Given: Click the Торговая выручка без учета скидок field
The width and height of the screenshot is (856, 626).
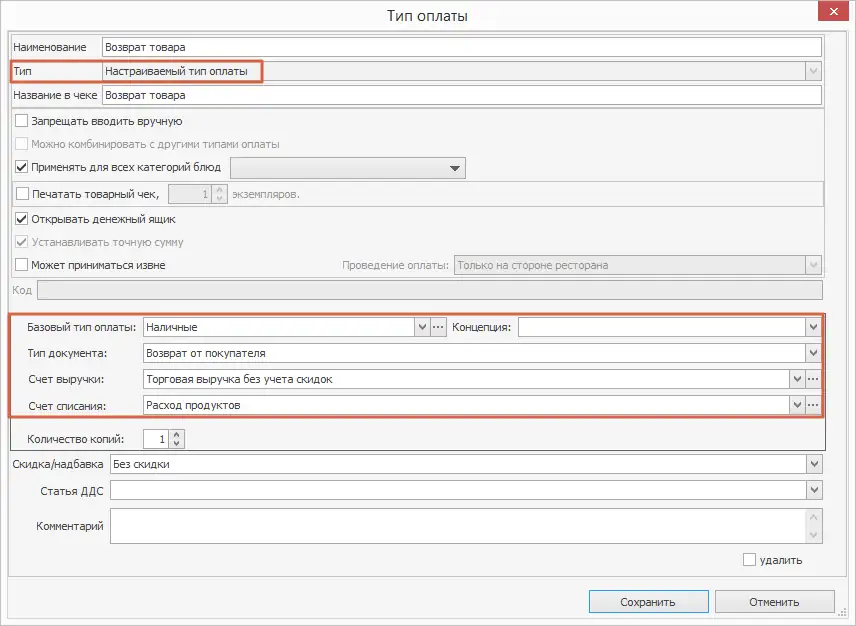Looking at the screenshot, I should pyautogui.click(x=466, y=379).
